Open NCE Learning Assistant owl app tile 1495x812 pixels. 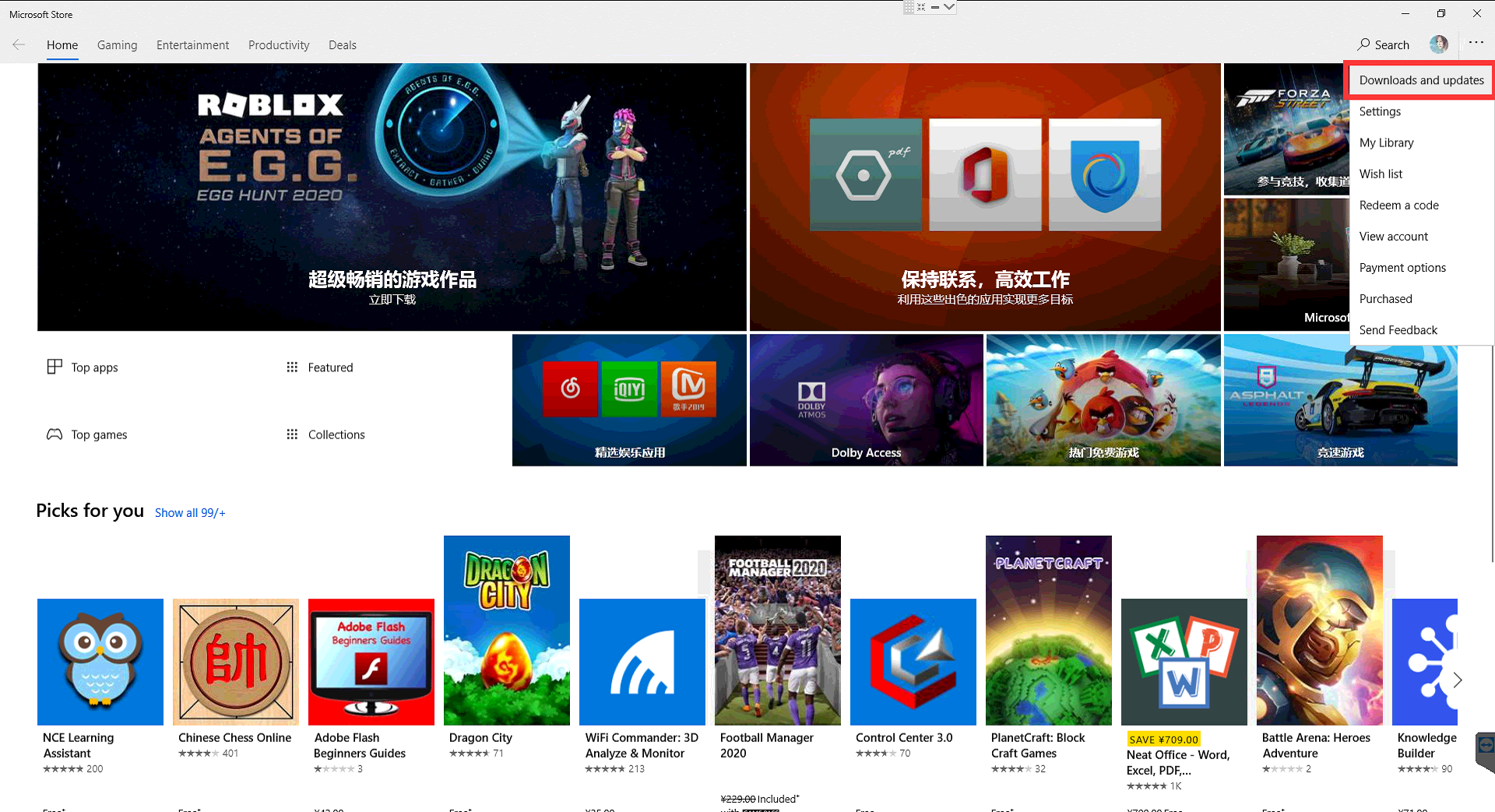(100, 662)
